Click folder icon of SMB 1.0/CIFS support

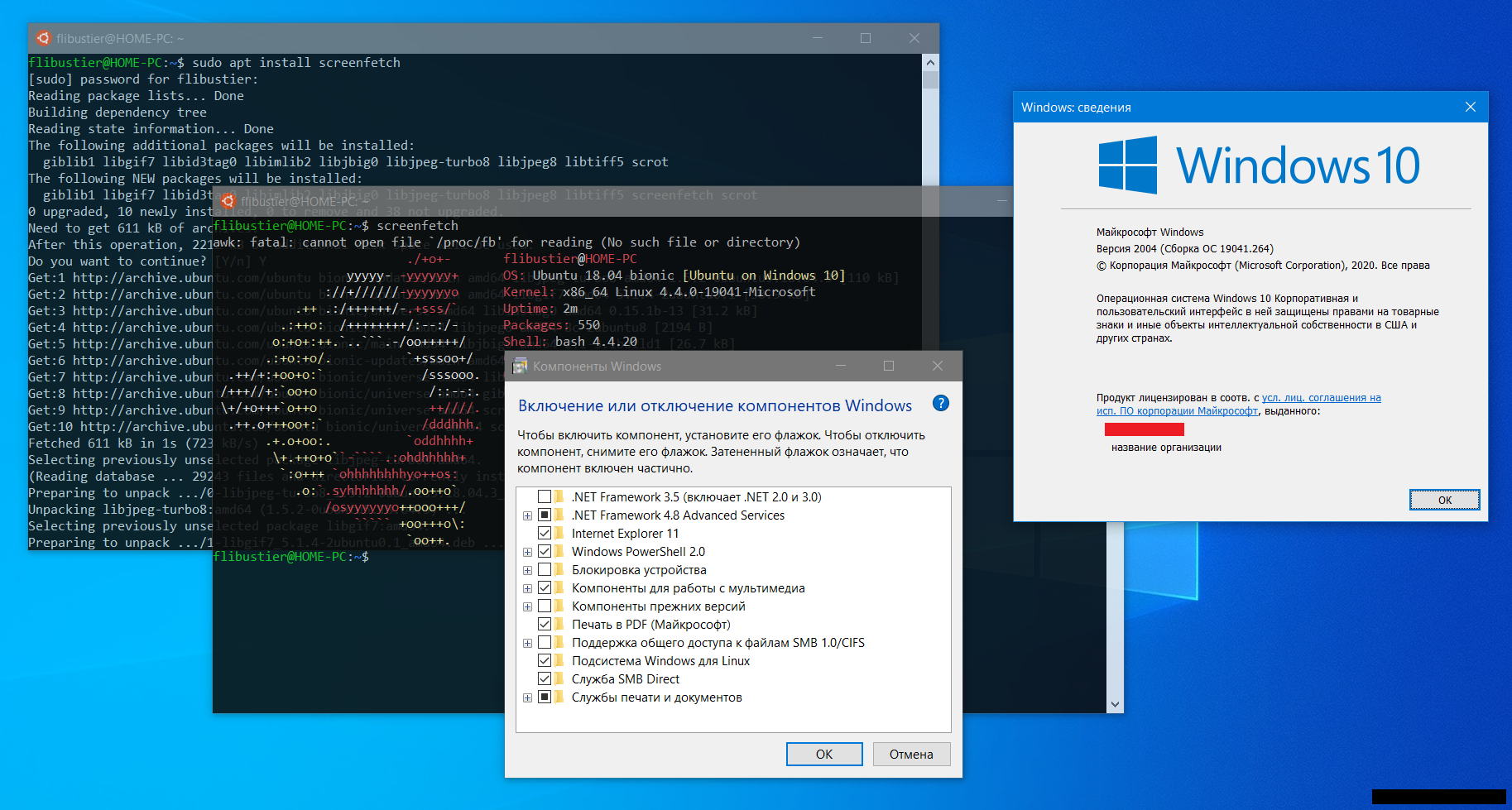click(x=560, y=642)
